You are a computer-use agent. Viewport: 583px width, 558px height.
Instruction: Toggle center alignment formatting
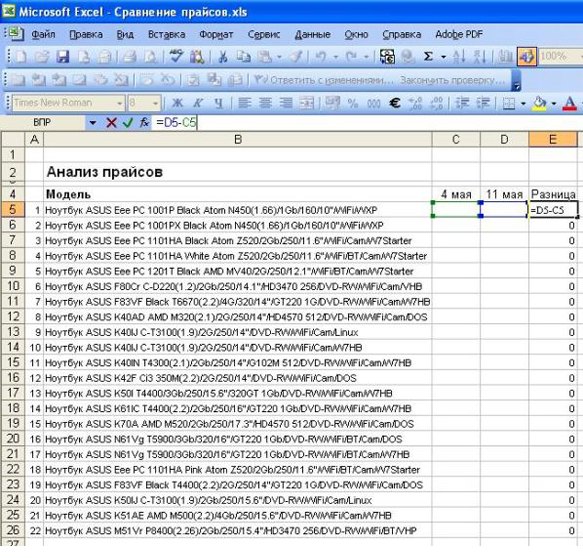tap(265, 103)
